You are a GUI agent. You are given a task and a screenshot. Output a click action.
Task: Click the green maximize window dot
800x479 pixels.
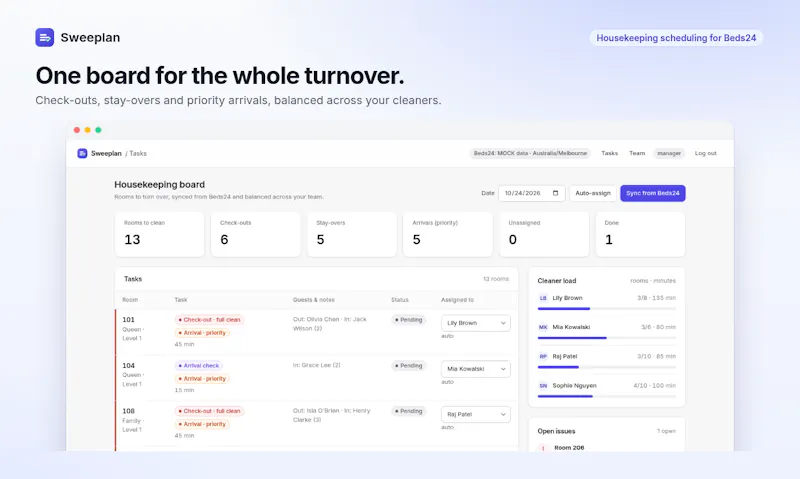click(x=98, y=130)
